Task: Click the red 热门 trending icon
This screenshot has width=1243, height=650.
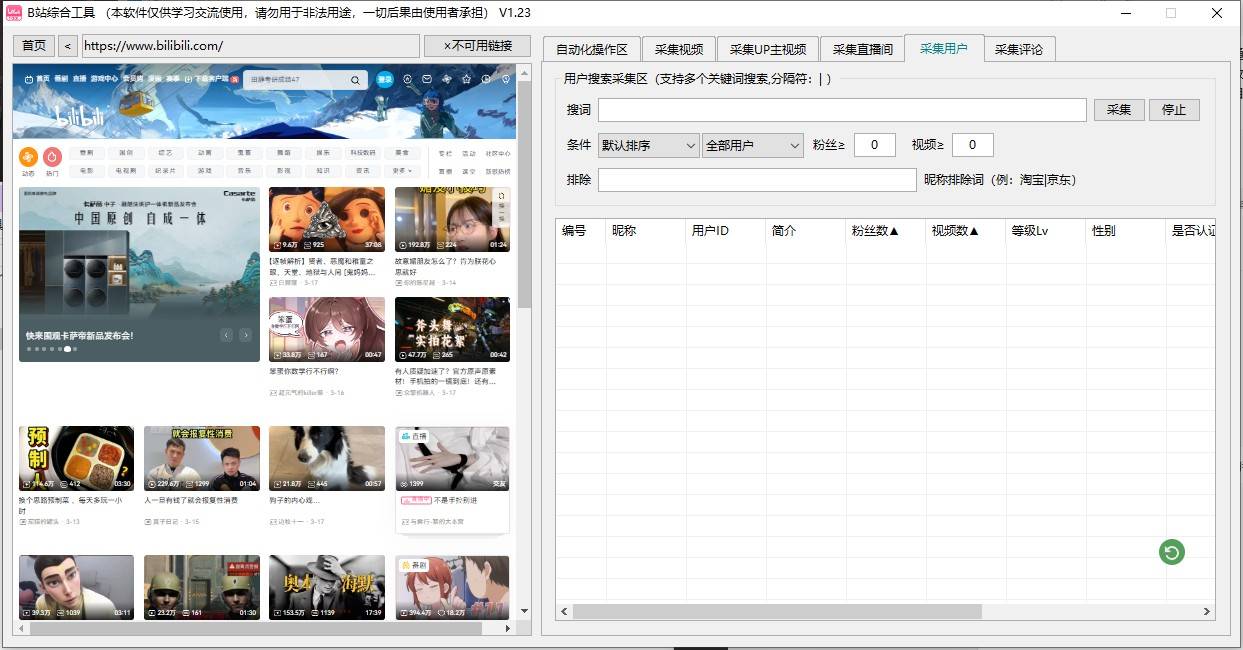Action: [52, 157]
